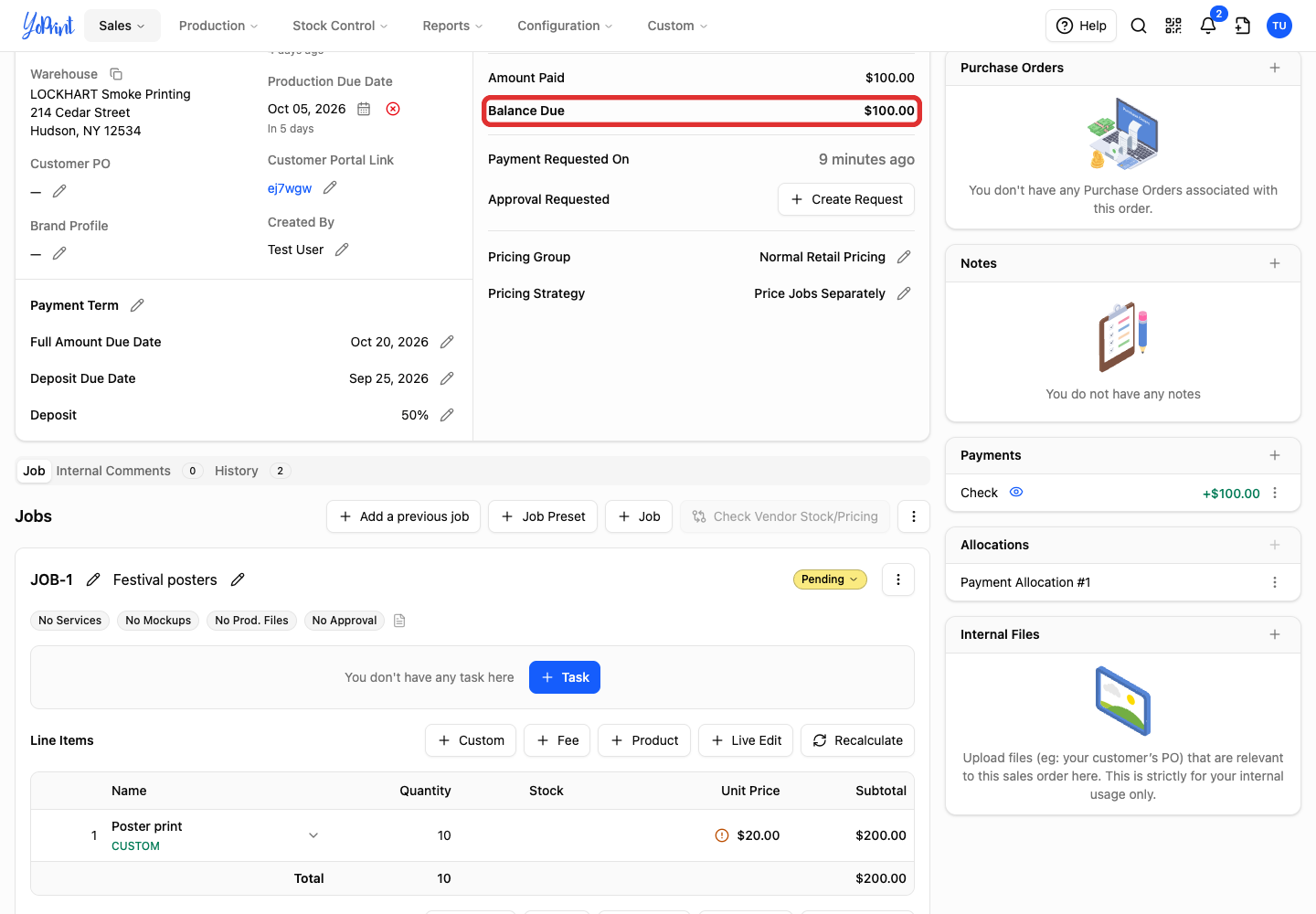The width and height of the screenshot is (1316, 914).
Task: Change the Pending job status dropdown
Action: [830, 579]
